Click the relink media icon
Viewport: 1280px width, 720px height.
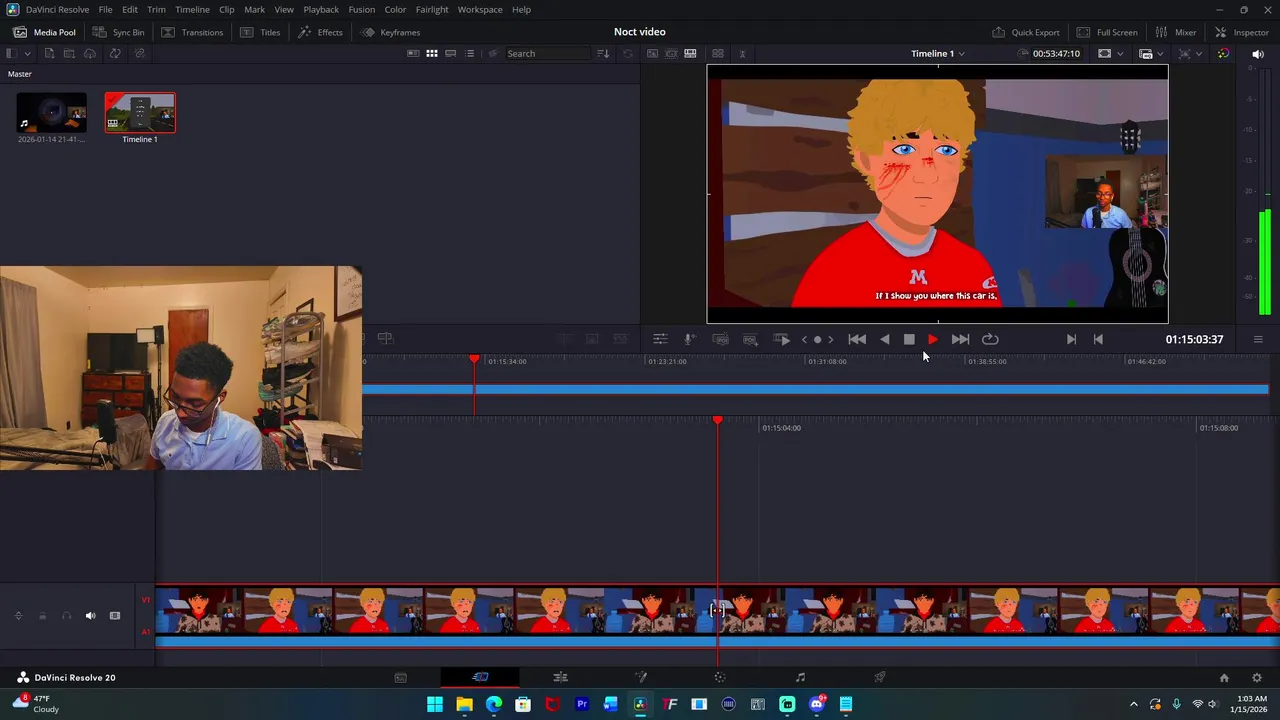coord(139,53)
